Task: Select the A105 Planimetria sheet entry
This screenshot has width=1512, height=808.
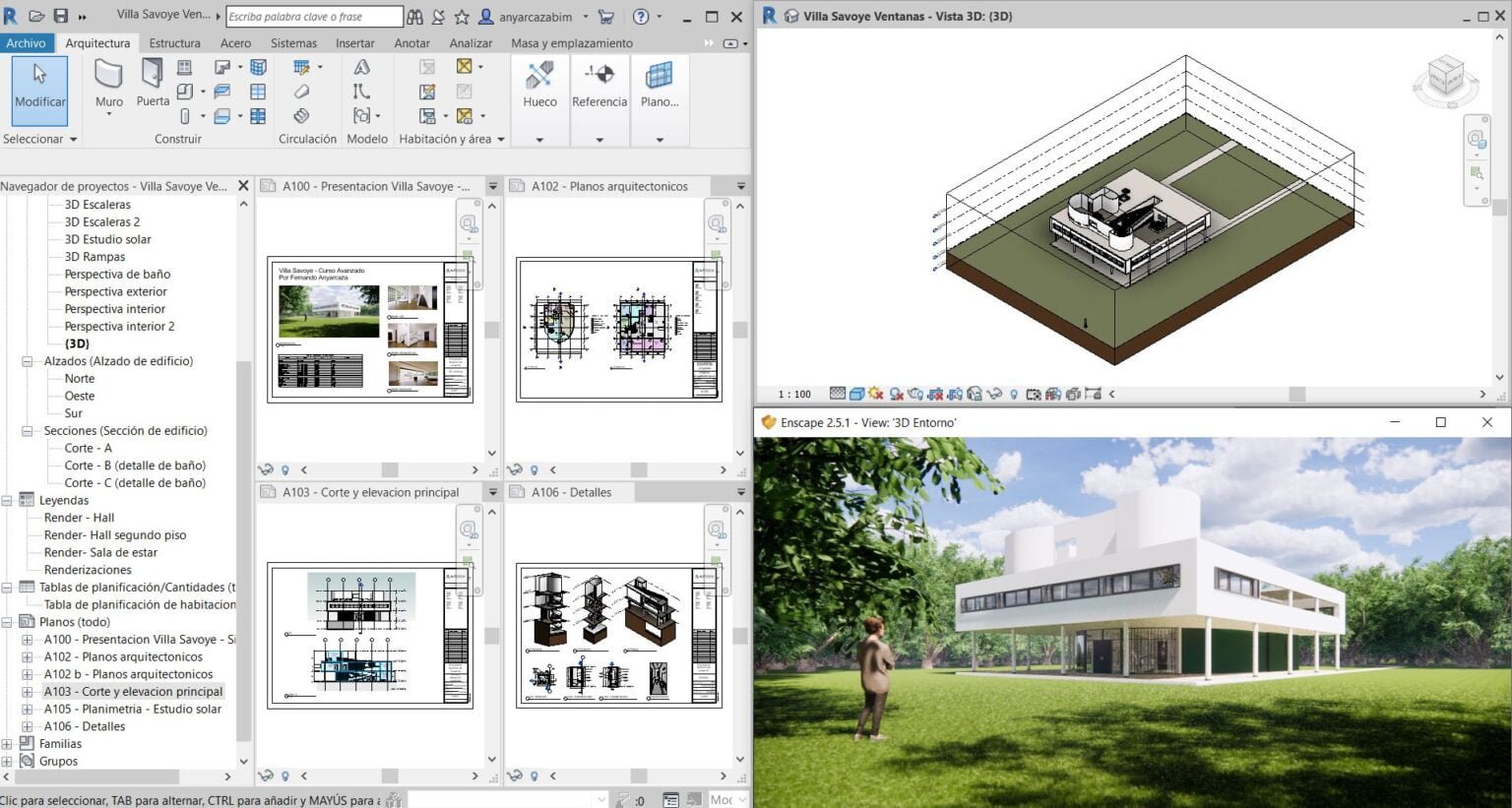Action: pos(132,709)
